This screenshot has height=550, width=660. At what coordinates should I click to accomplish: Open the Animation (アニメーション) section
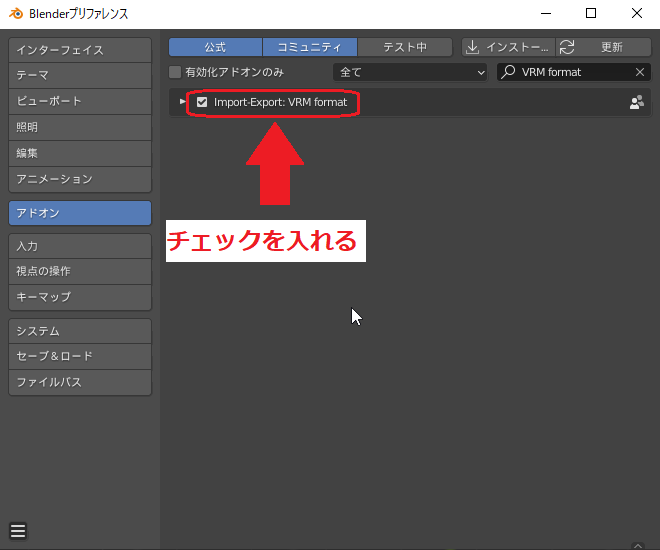[x=80, y=179]
